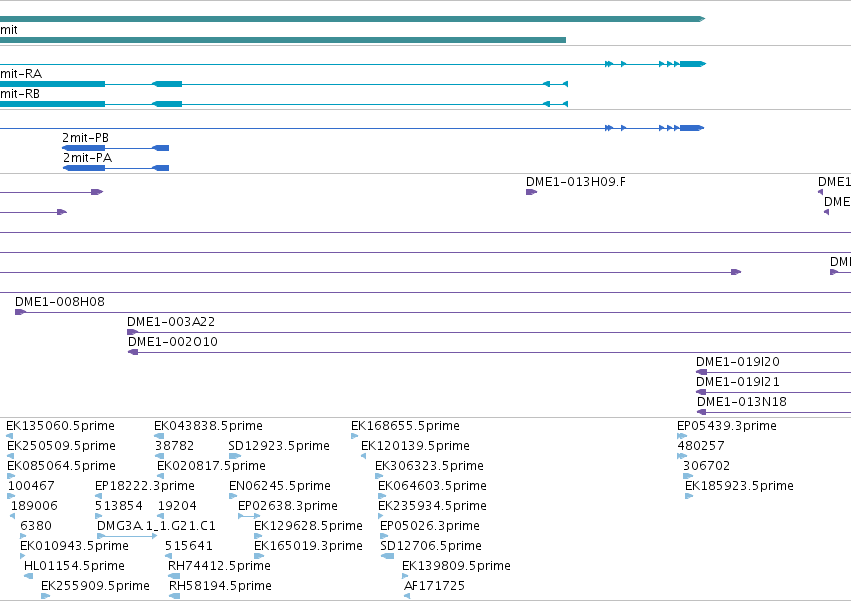Click EST label EK043838.5prime

[208, 426]
